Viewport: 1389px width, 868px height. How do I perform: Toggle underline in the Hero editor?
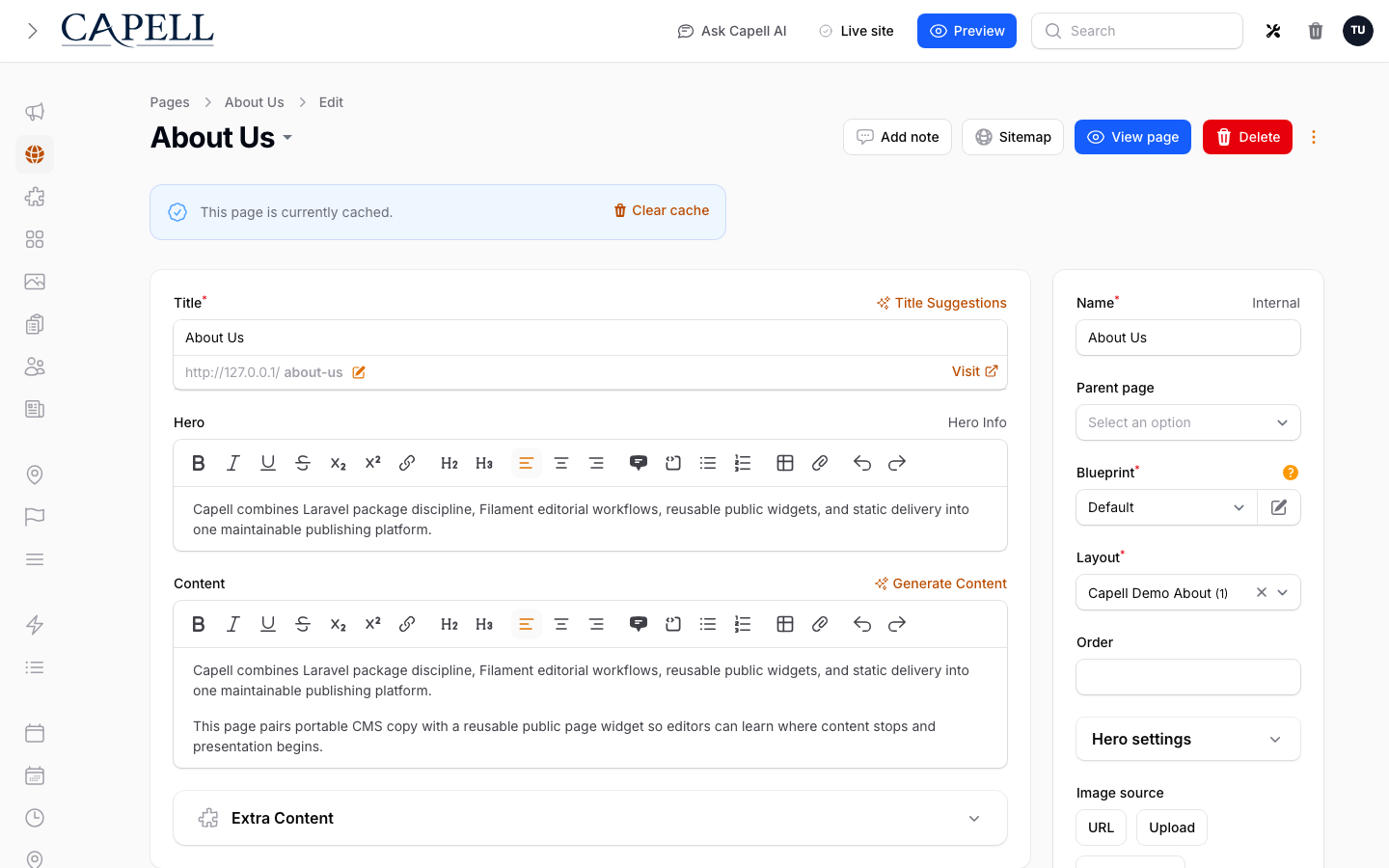pyautogui.click(x=268, y=463)
